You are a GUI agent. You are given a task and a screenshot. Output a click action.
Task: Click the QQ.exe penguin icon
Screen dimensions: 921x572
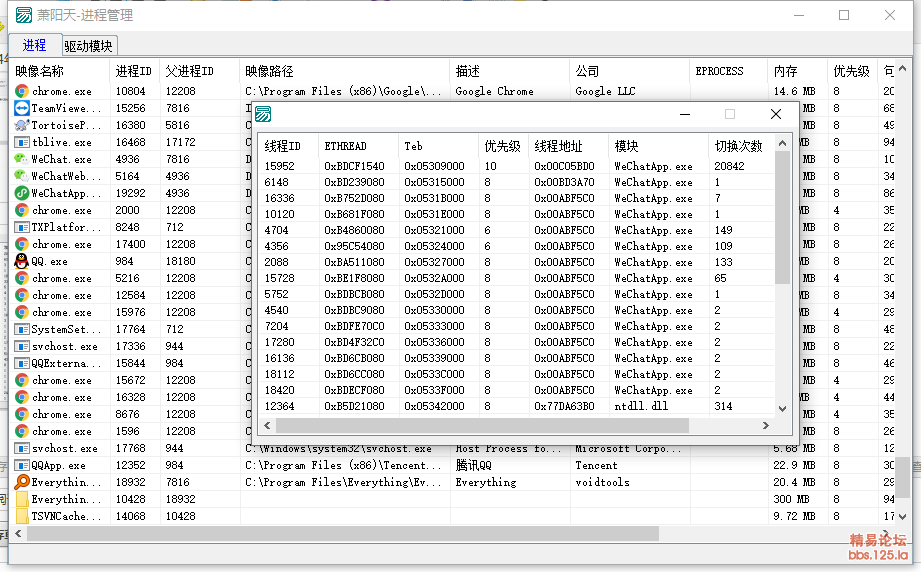(22, 261)
